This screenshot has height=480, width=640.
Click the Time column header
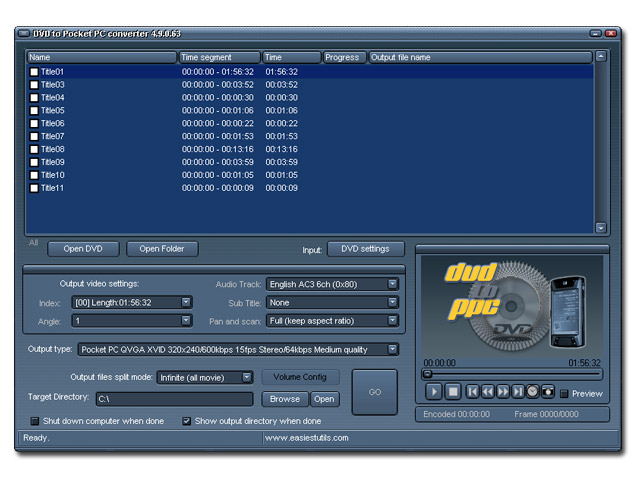(291, 58)
